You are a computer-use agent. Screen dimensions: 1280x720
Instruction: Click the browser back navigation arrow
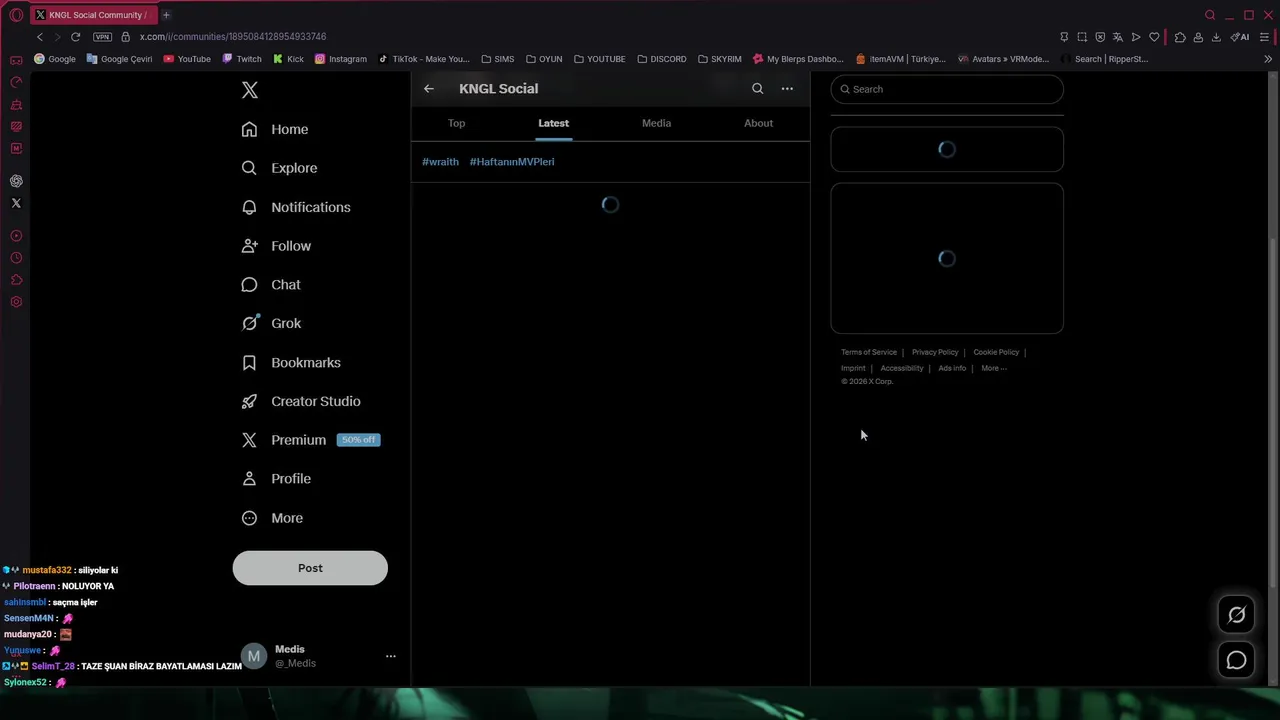pyautogui.click(x=40, y=37)
